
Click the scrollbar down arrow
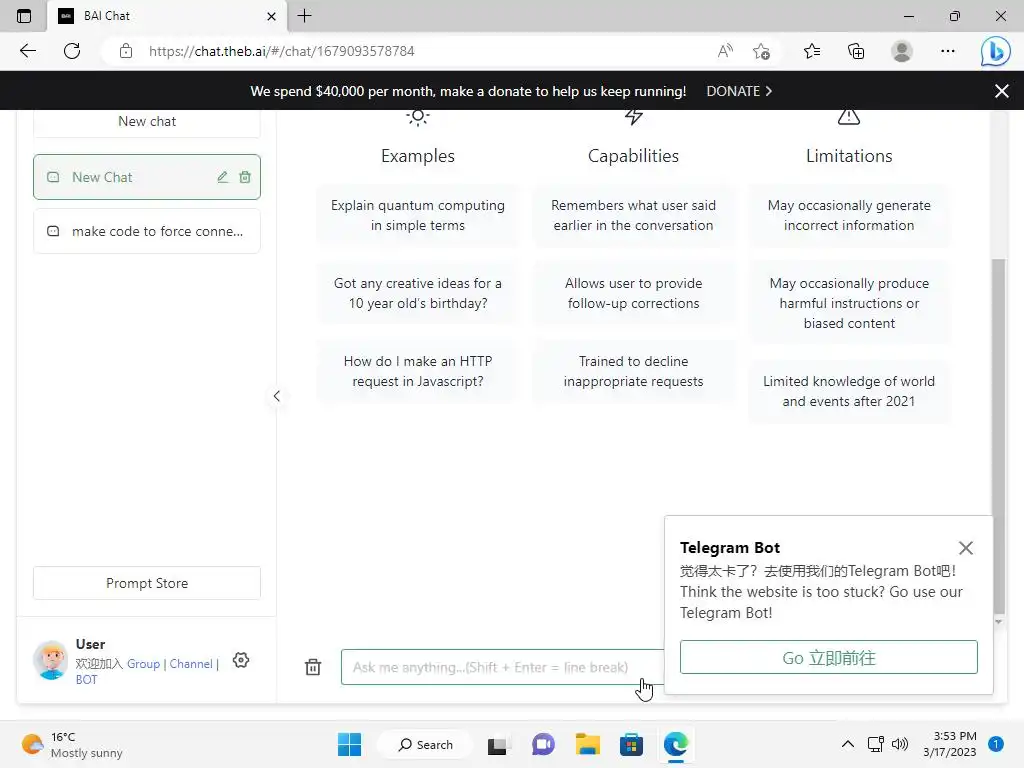(999, 622)
